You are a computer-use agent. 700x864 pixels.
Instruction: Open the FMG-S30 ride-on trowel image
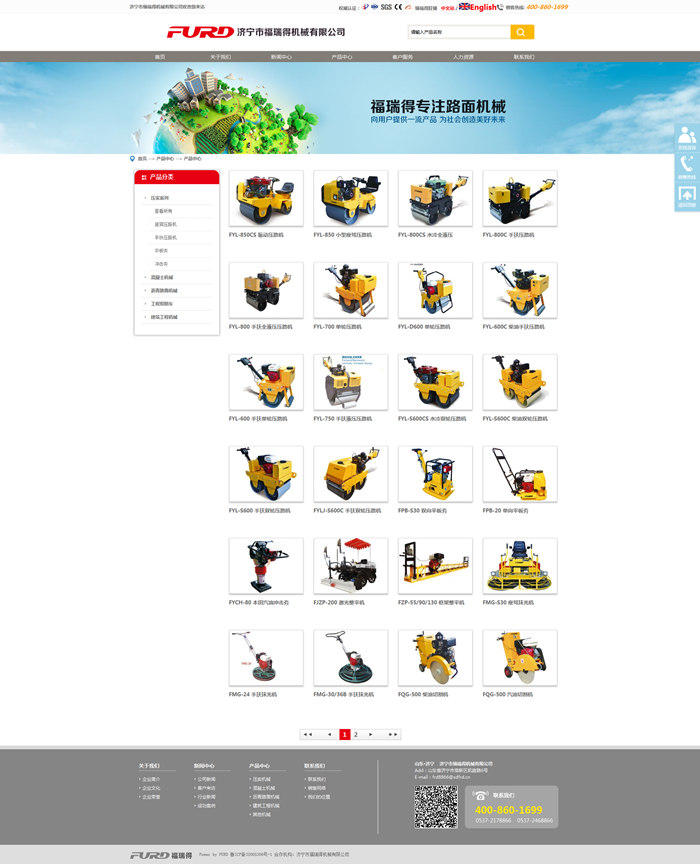pos(520,566)
